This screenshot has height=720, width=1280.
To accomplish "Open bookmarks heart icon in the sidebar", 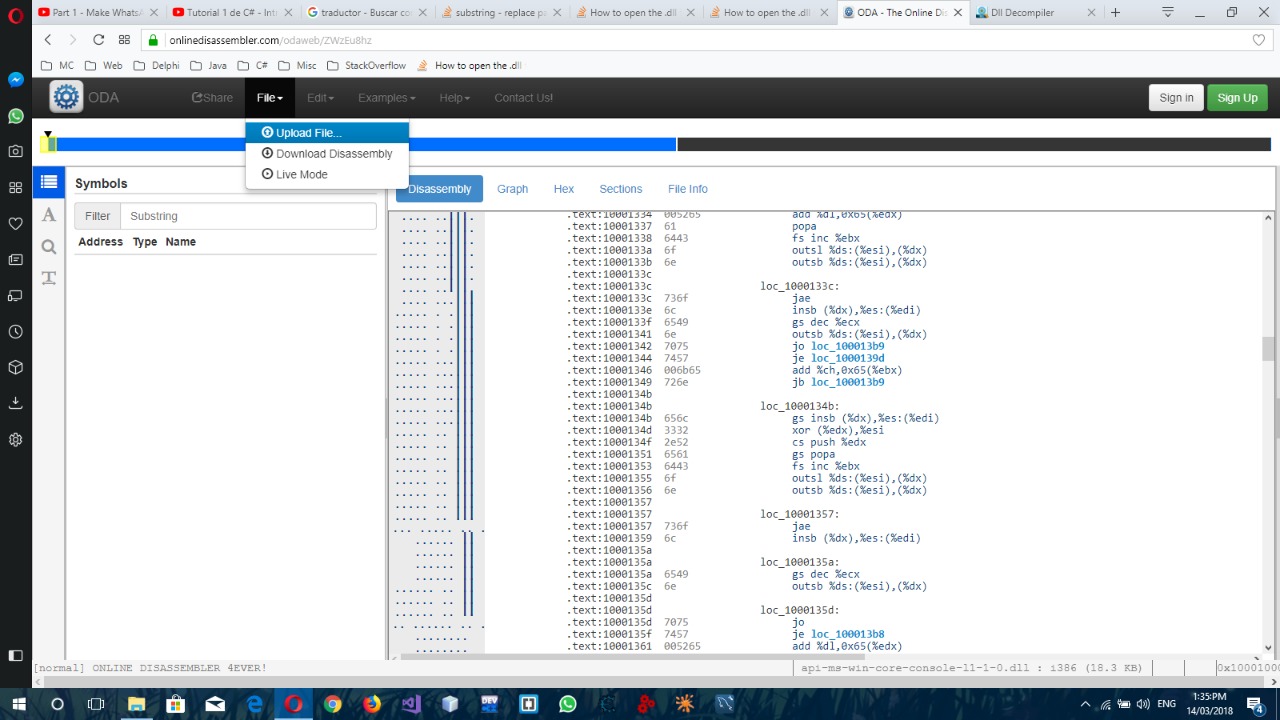I will tap(15, 223).
